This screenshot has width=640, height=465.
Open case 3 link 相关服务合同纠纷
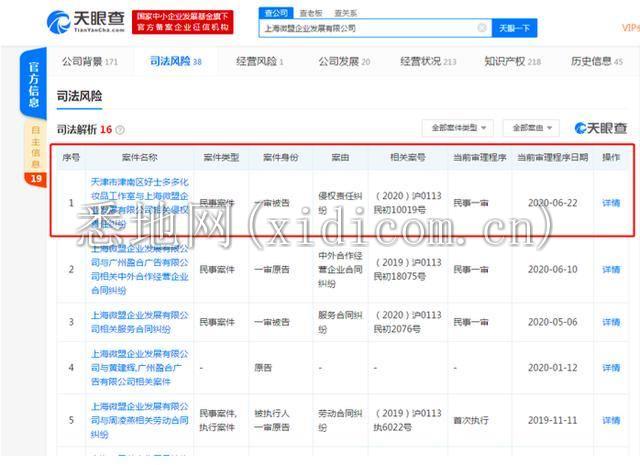point(140,322)
